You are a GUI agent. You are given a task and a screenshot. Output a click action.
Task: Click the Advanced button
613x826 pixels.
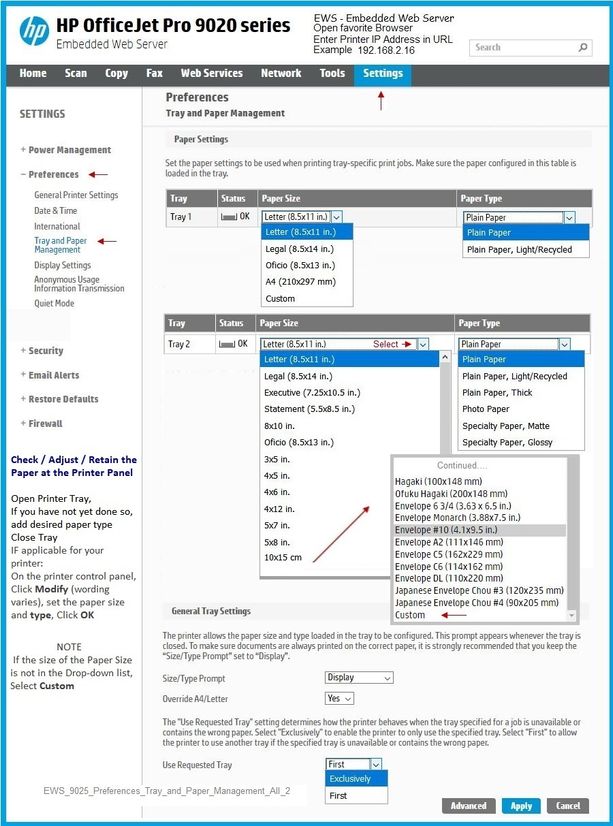coord(468,805)
